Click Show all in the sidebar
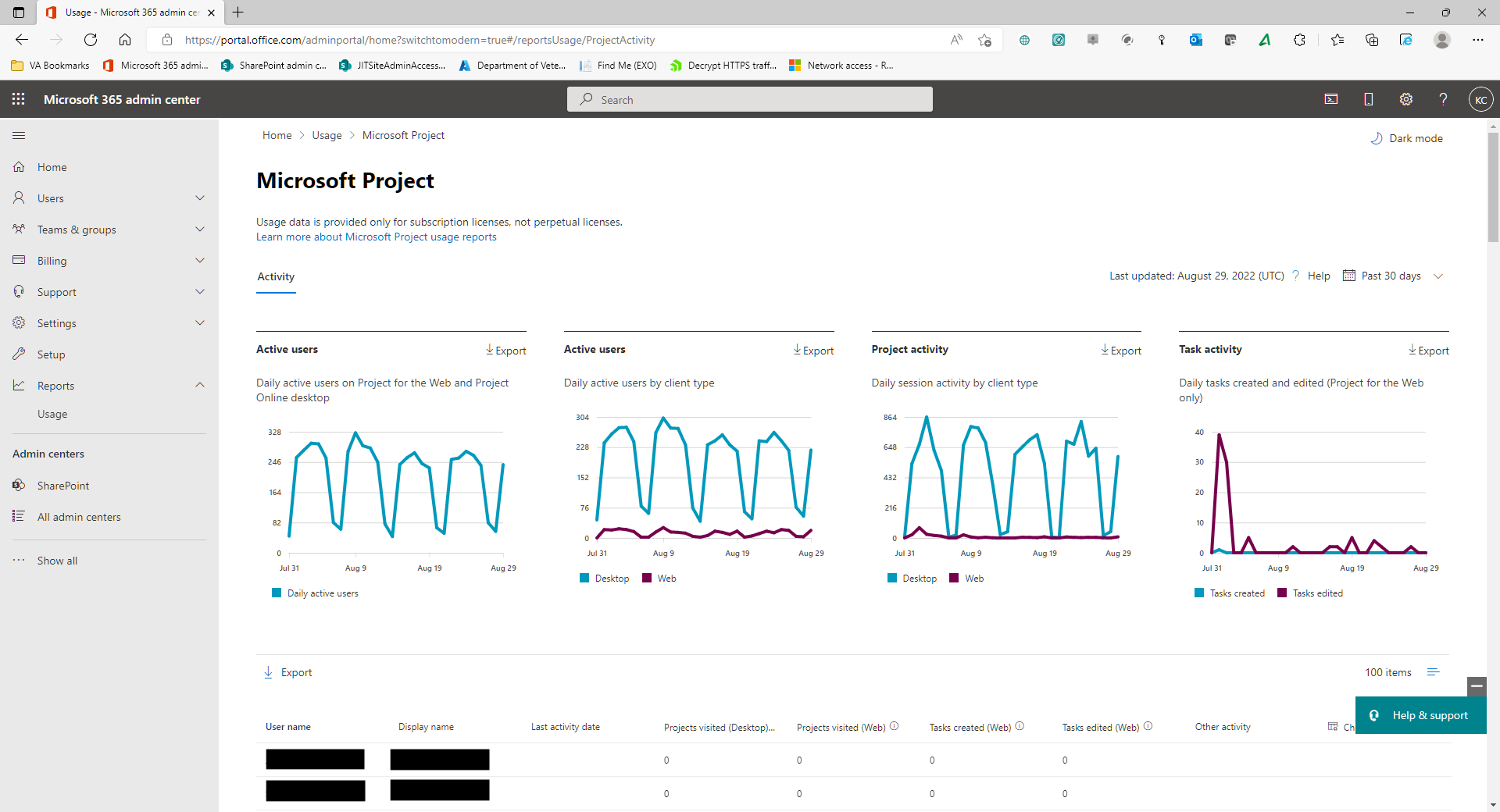The height and width of the screenshot is (812, 1500). (109, 561)
